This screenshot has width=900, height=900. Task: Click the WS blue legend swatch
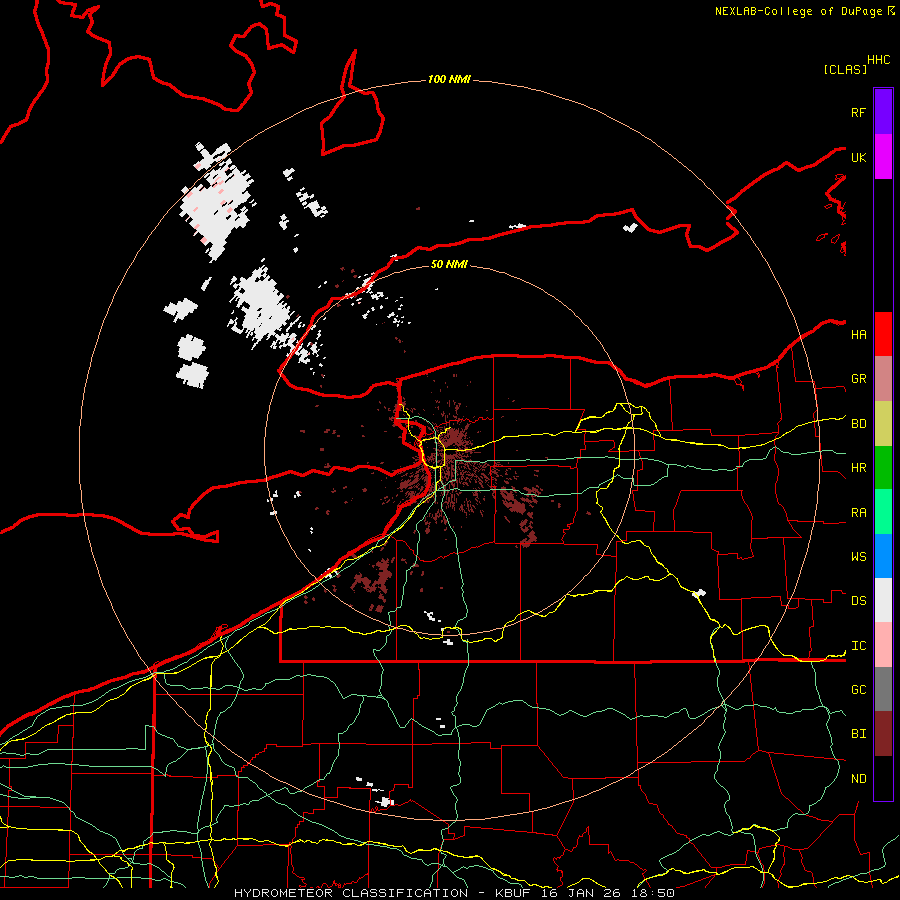pos(883,556)
